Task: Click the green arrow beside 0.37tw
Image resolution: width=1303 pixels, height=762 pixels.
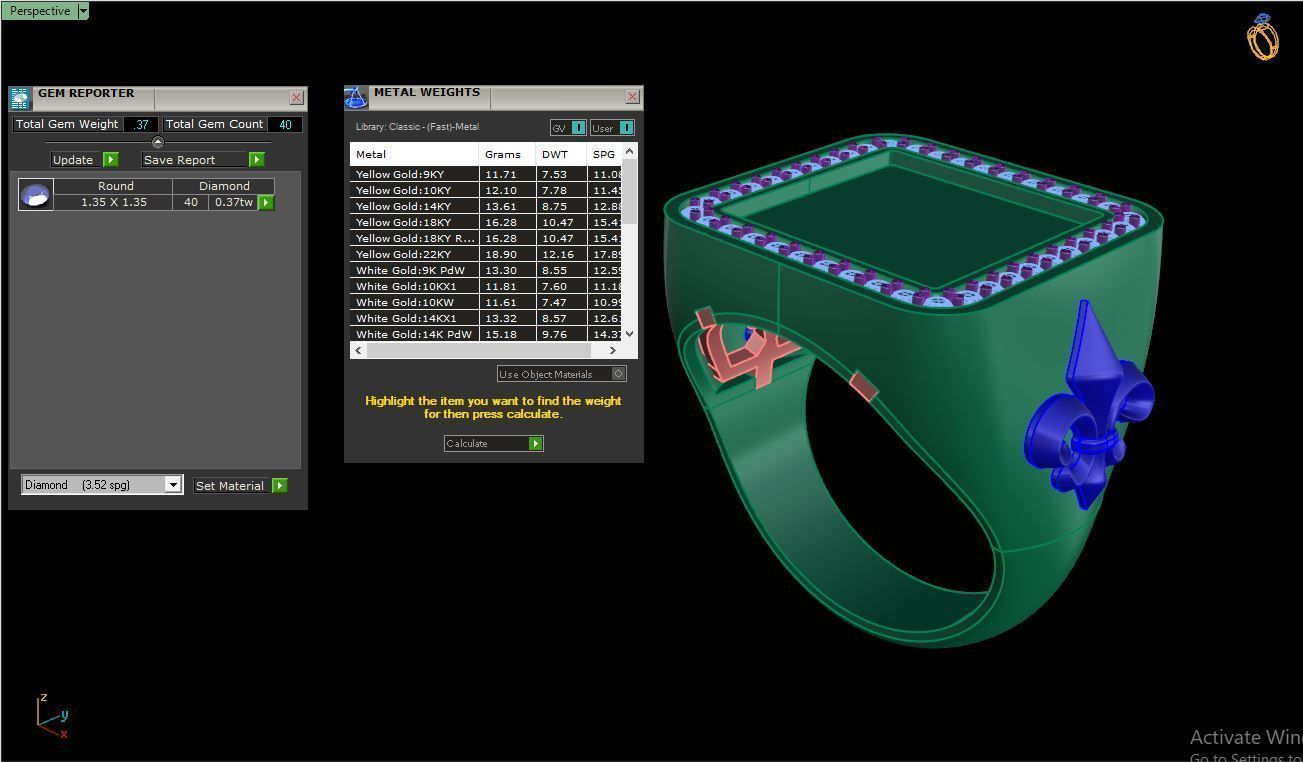Action: [x=266, y=202]
